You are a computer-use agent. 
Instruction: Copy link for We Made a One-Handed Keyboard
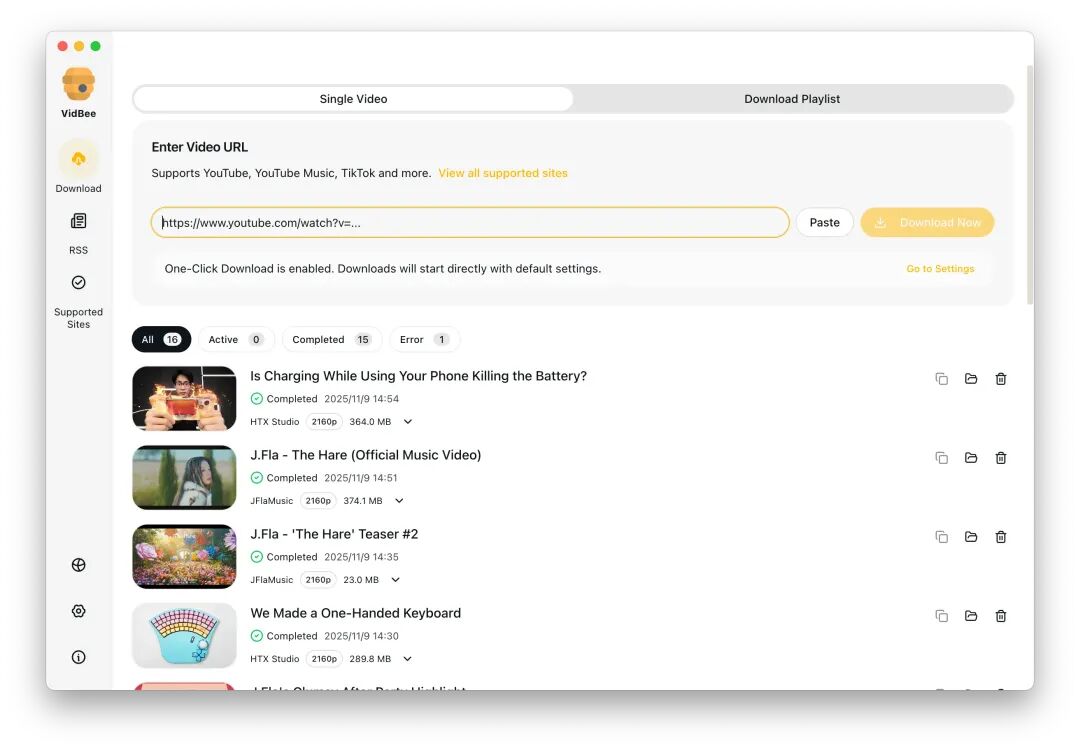[942, 616]
